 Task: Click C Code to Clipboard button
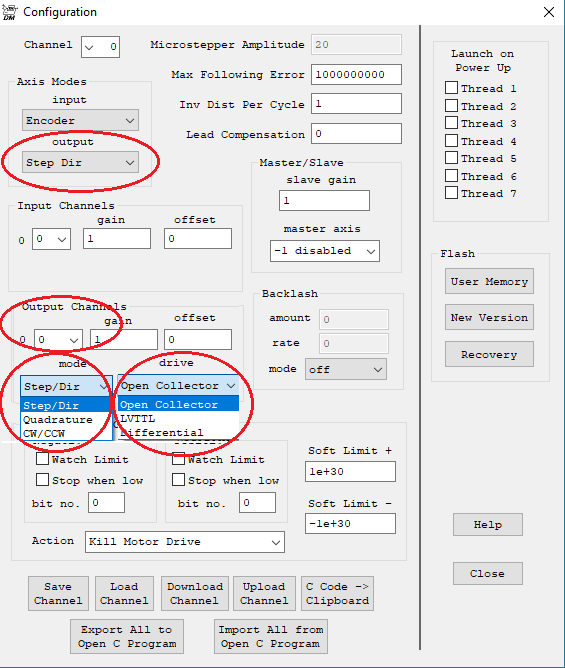tap(337, 594)
